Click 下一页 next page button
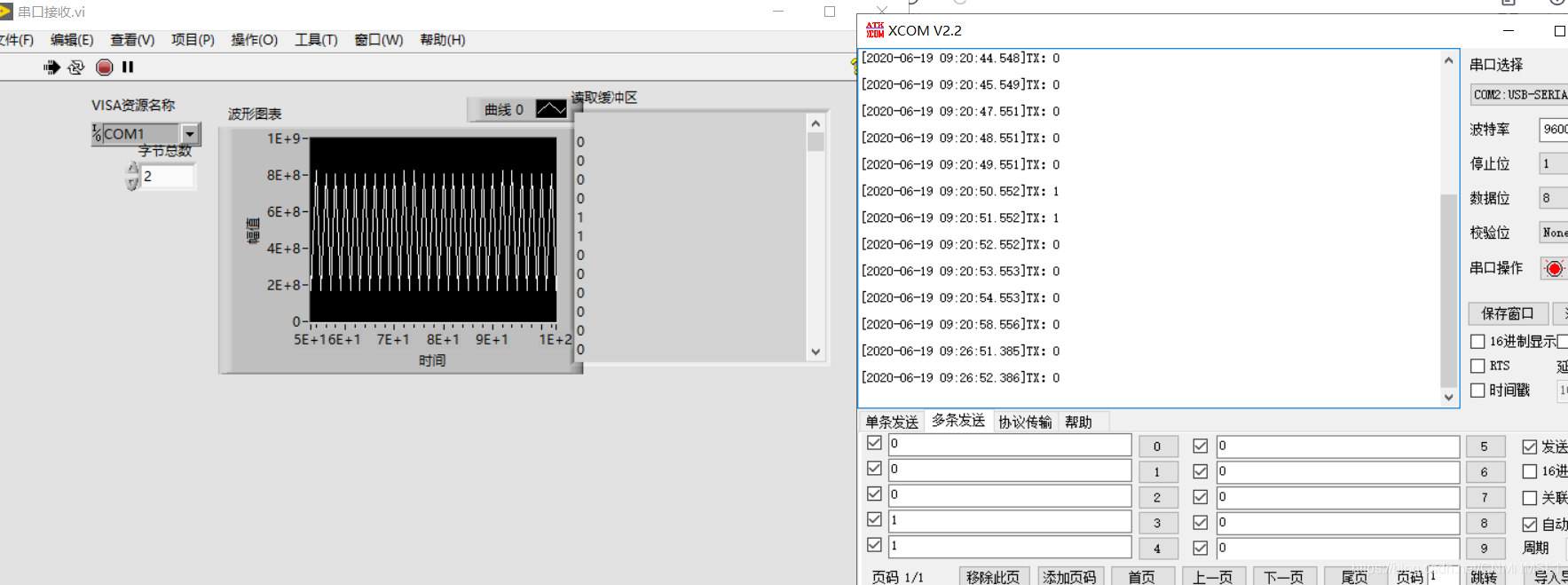This screenshot has width=1568, height=585. [1284, 577]
